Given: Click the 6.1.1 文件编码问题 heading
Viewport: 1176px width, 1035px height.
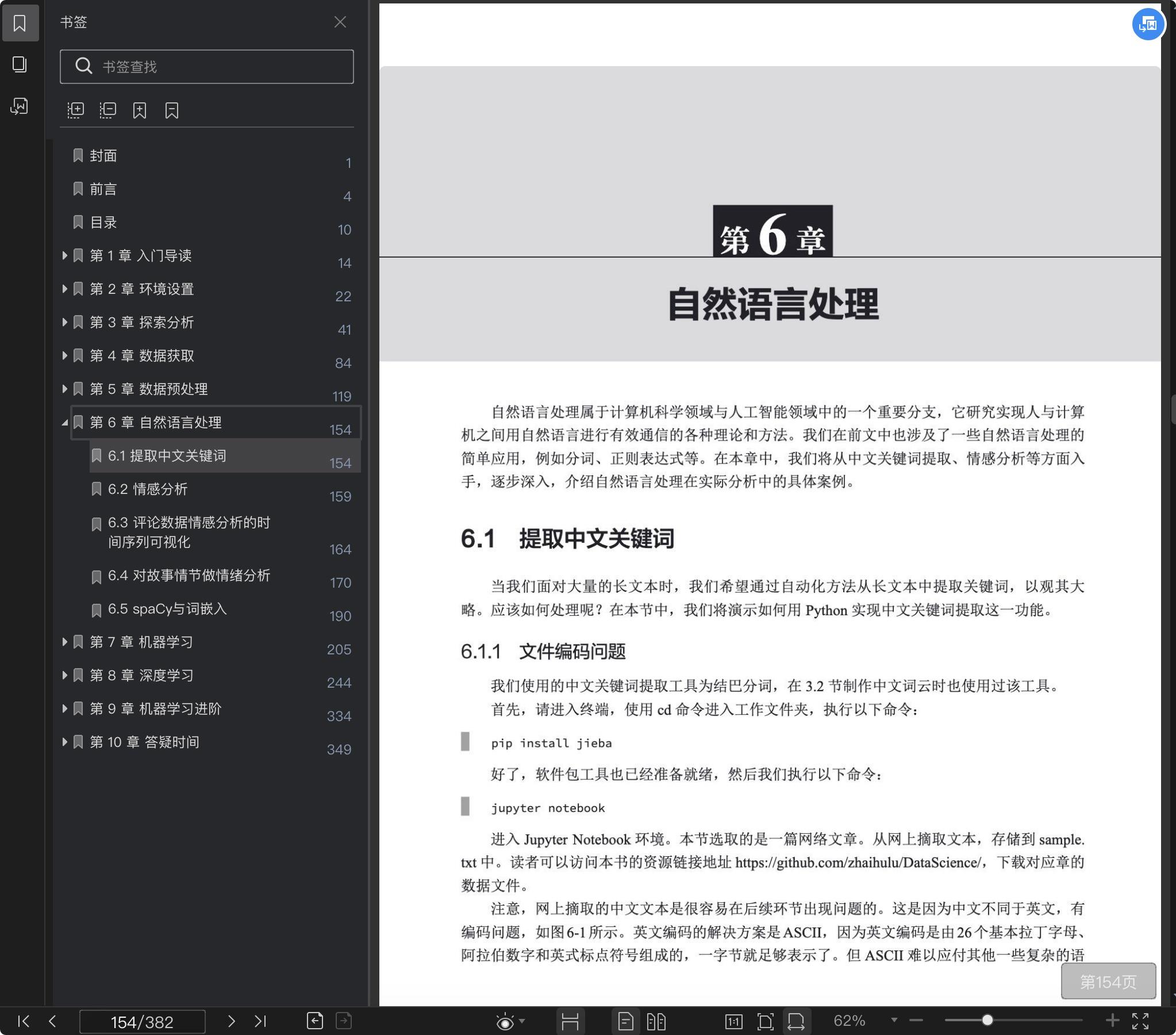Looking at the screenshot, I should (x=543, y=651).
